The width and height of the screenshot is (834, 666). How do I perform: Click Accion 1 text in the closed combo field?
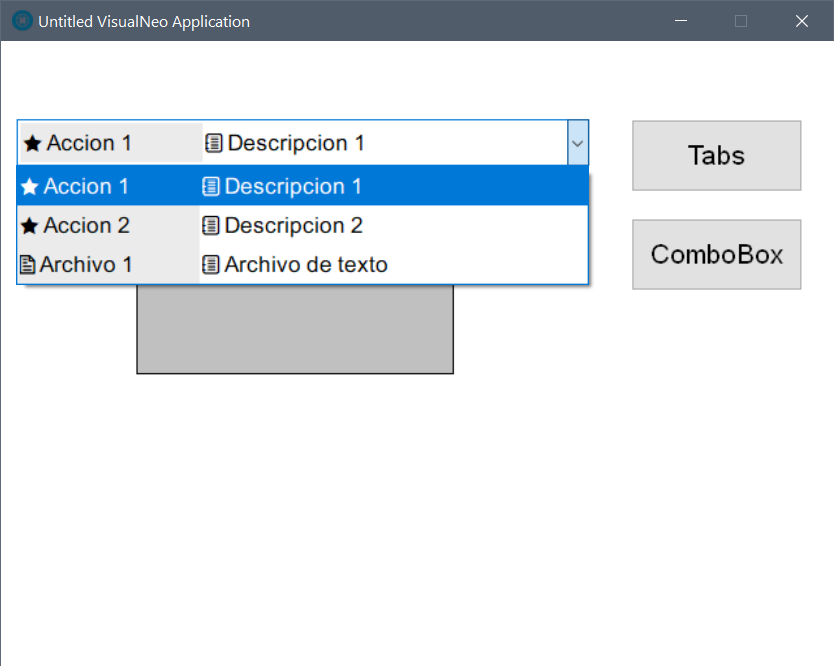click(89, 143)
